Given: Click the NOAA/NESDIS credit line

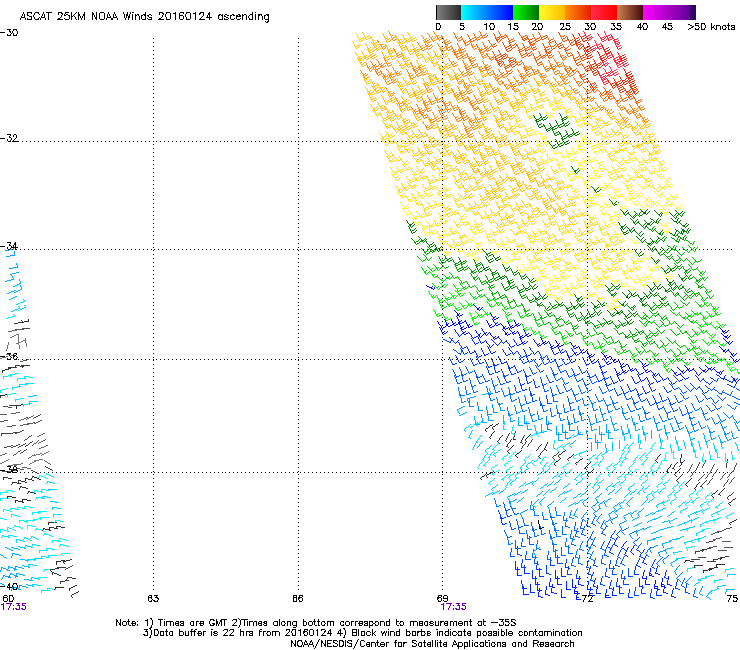Looking at the screenshot, I should [x=432, y=644].
